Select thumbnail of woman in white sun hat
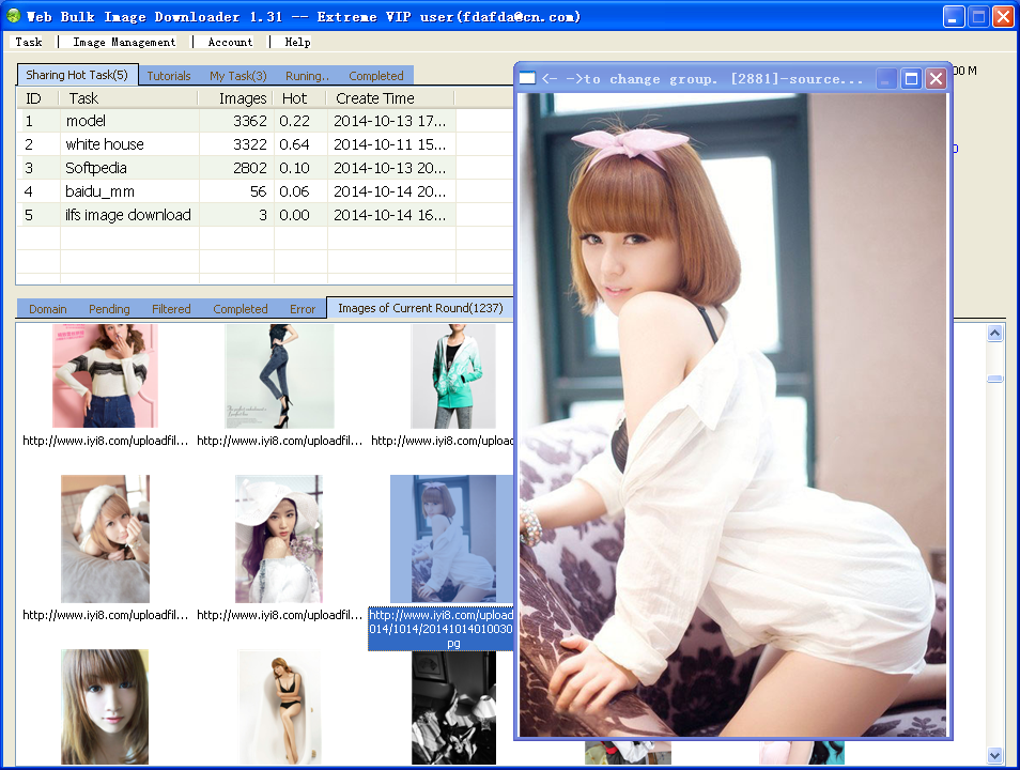 (x=278, y=538)
